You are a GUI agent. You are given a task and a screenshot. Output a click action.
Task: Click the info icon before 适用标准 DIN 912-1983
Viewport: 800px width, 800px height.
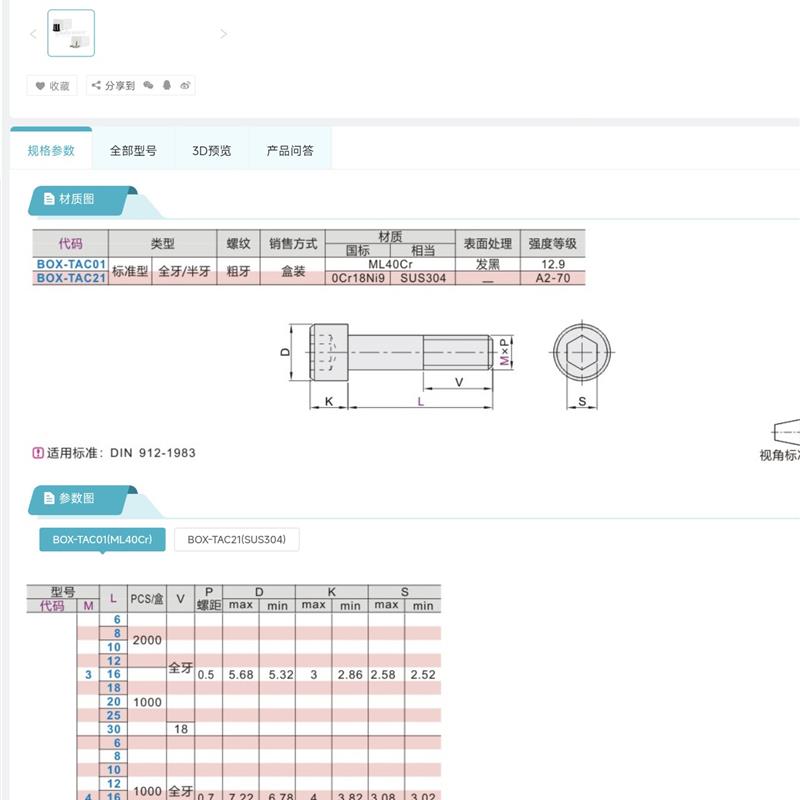37,452
